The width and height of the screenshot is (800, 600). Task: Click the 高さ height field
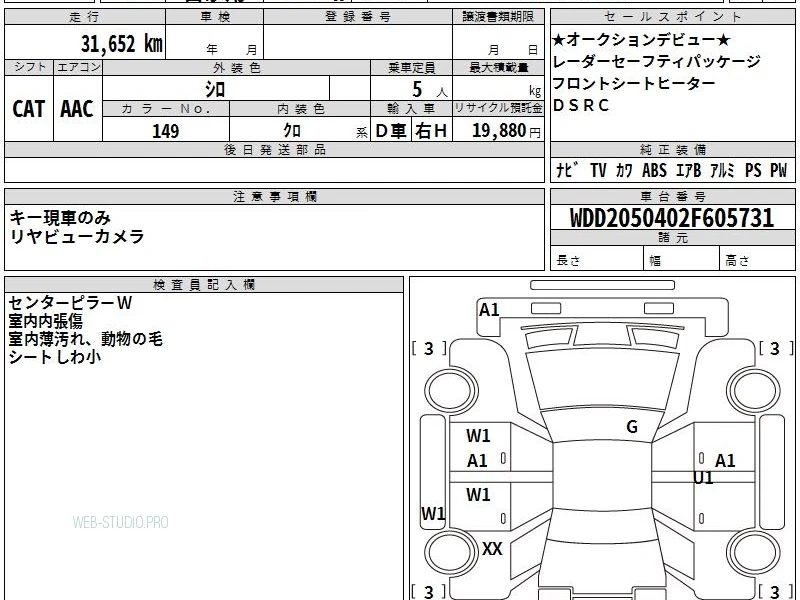pos(757,260)
